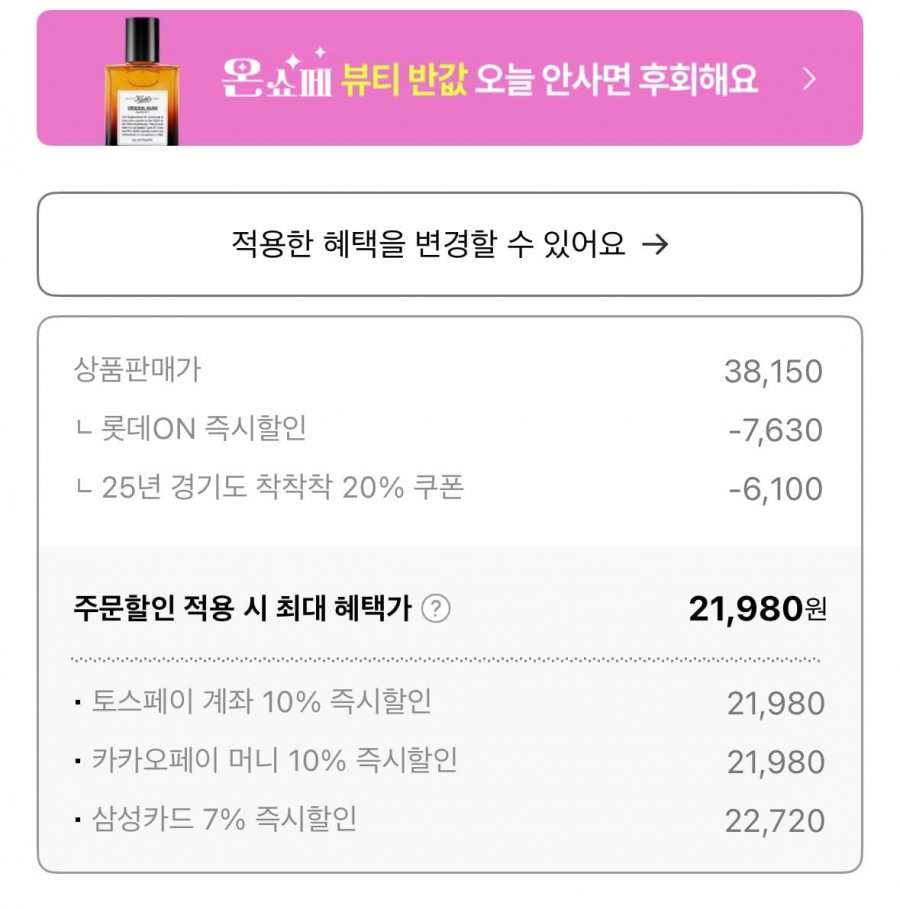Select 토스페이 계좌 10% 즉시할인 option

449,702
